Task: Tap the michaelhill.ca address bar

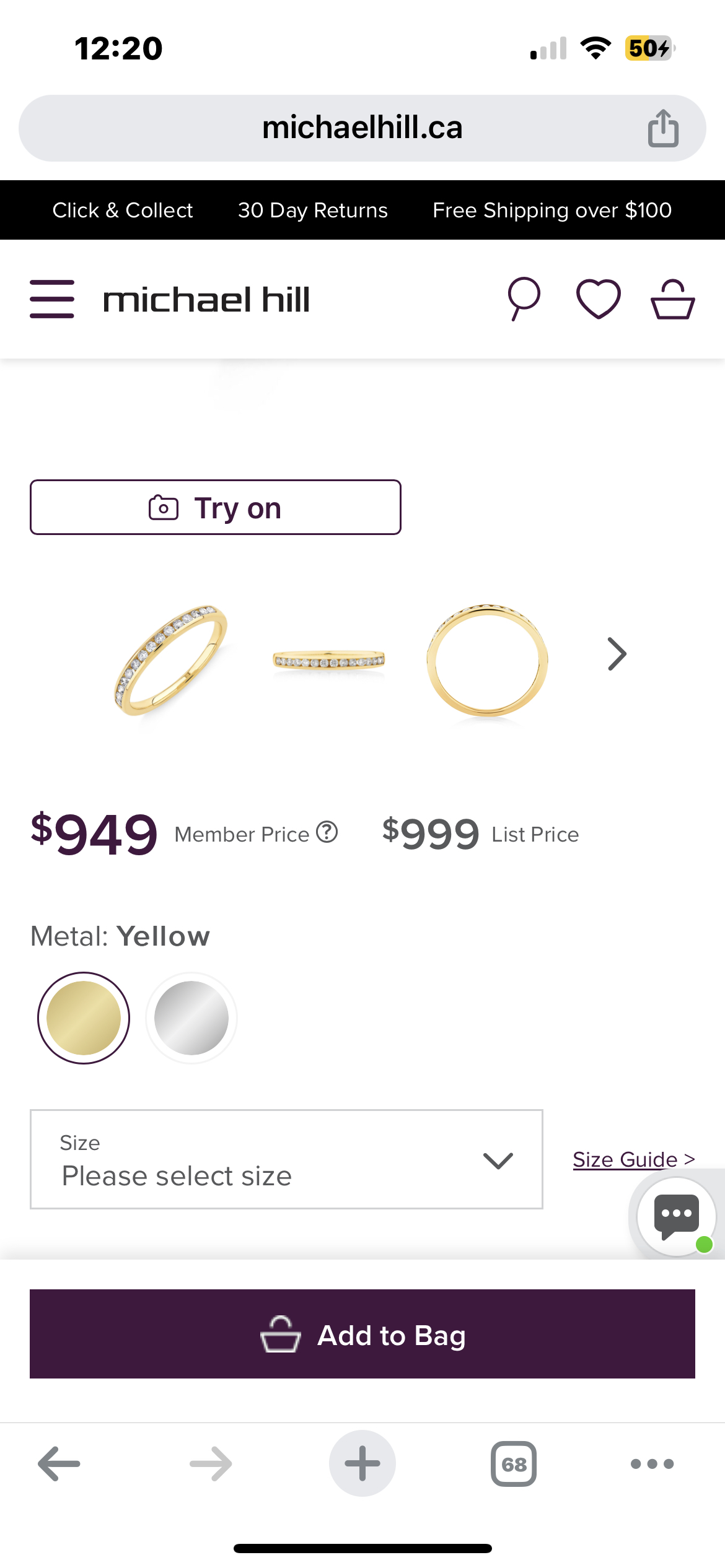Action: click(x=362, y=128)
